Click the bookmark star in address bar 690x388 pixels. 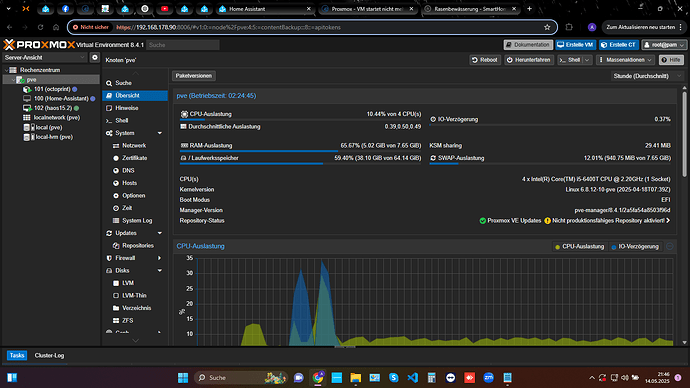pyautogui.click(x=547, y=27)
